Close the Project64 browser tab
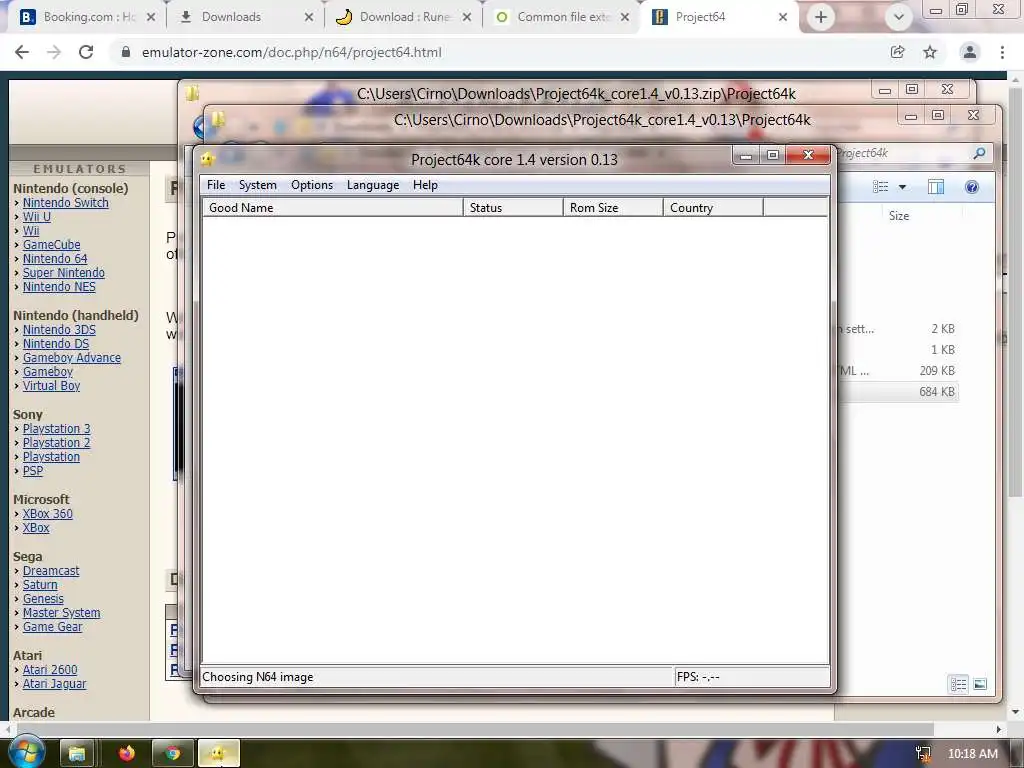 [783, 17]
